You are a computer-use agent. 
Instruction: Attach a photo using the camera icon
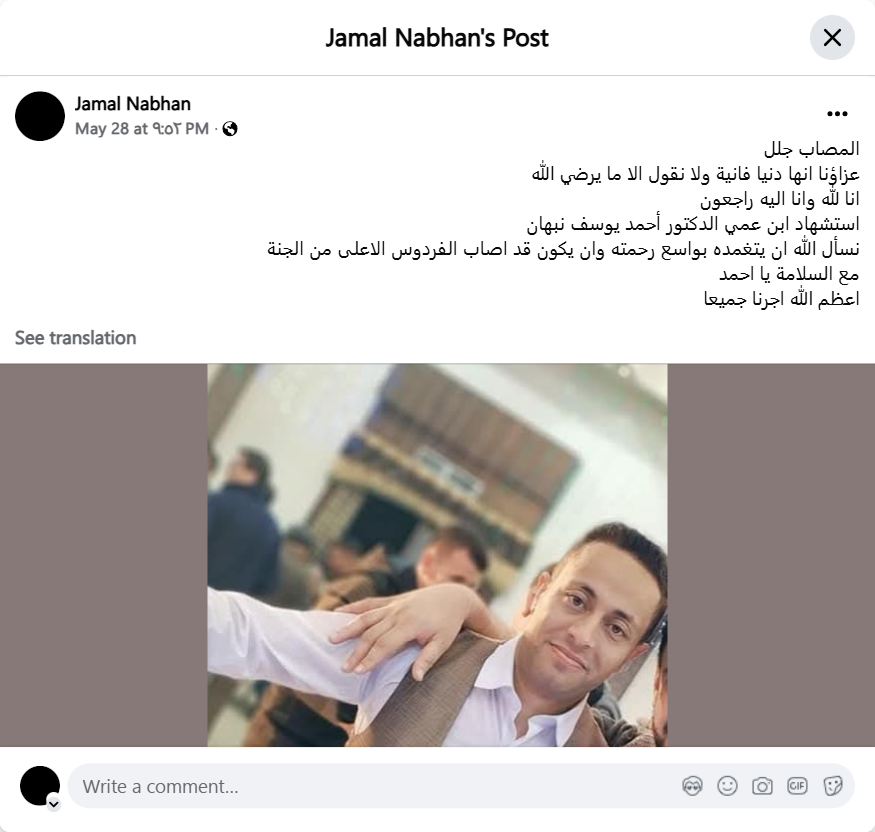tap(762, 786)
